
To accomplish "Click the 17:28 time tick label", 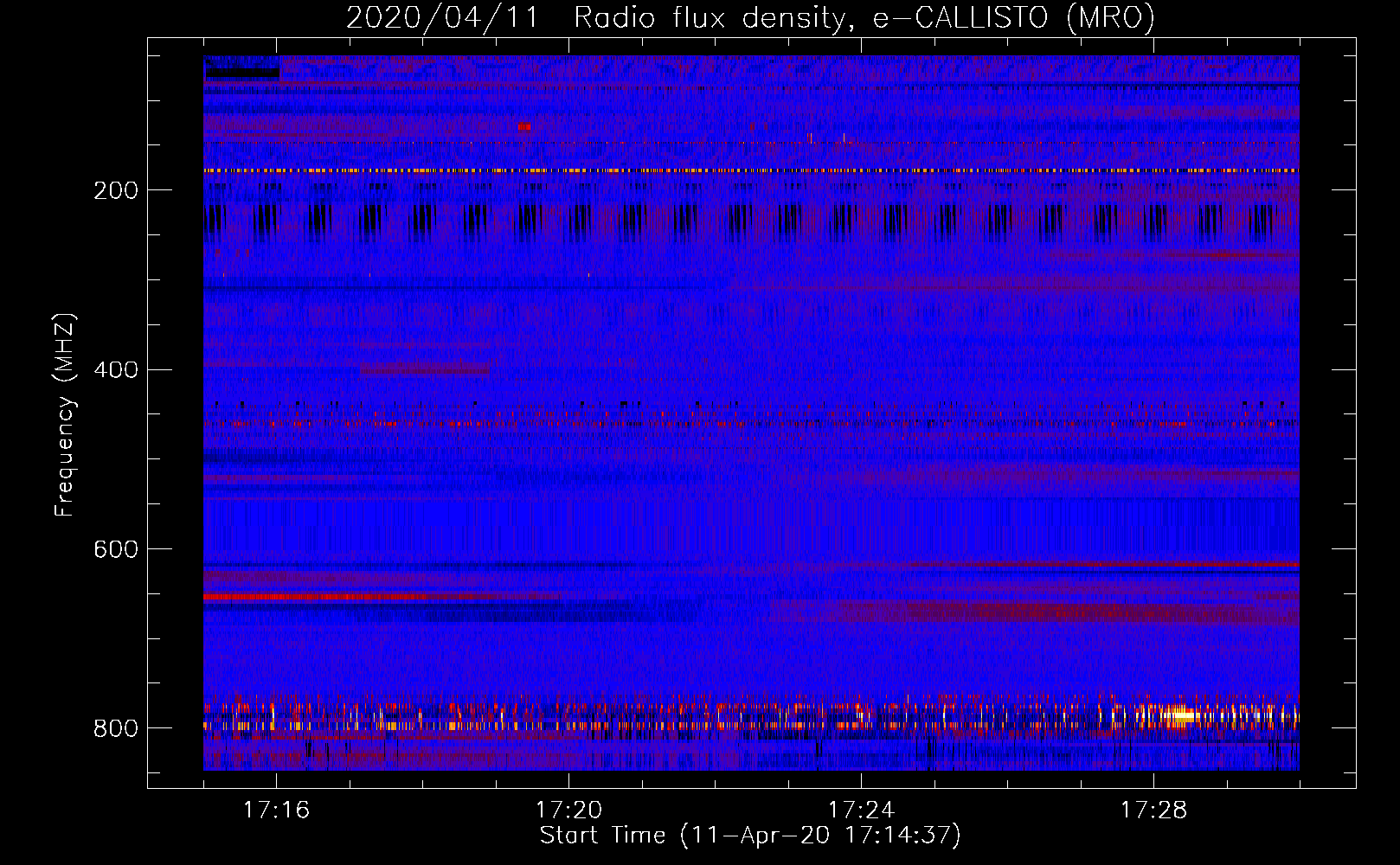I will [x=1153, y=810].
